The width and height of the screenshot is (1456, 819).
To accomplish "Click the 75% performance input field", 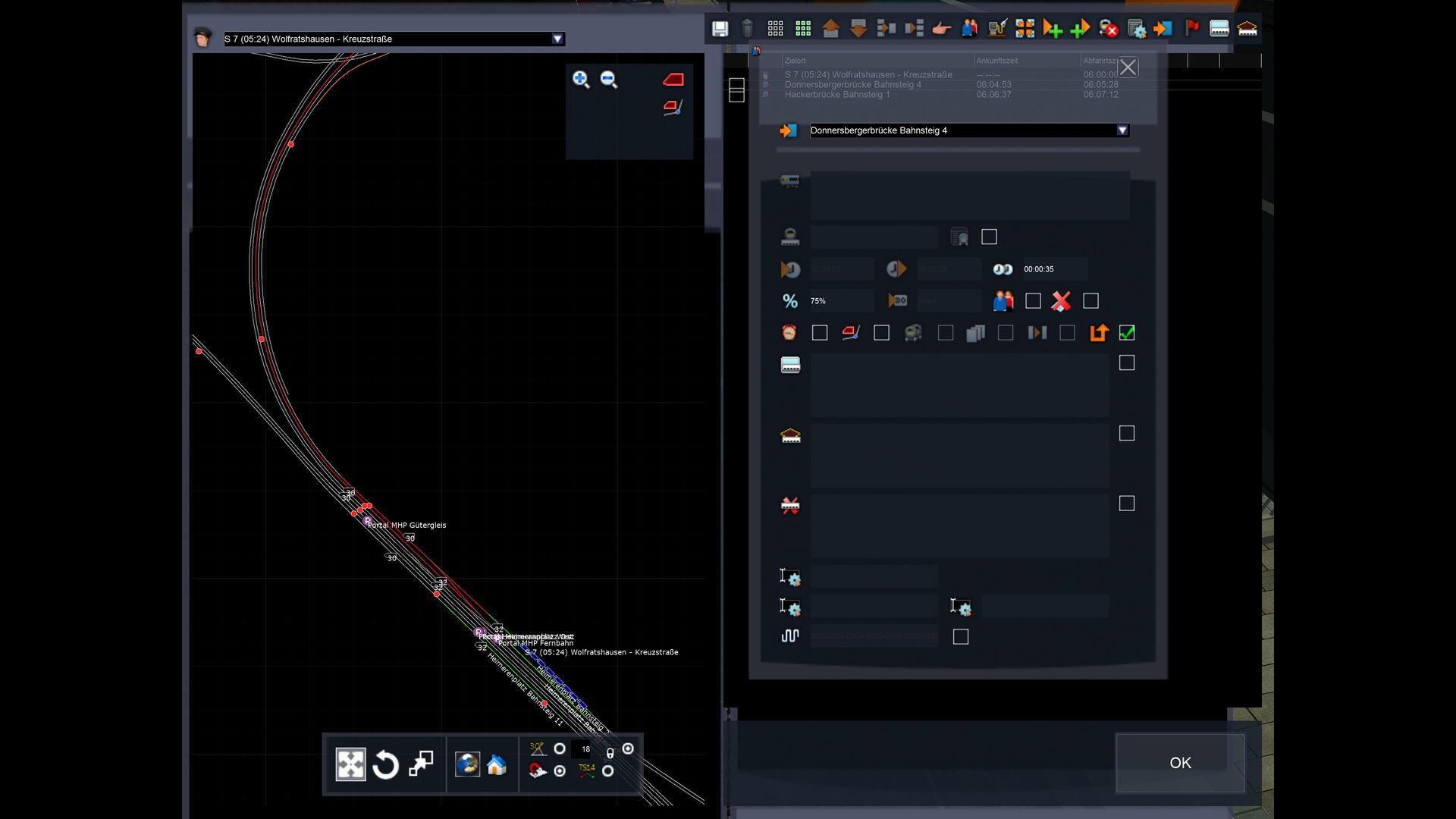I will (x=840, y=301).
